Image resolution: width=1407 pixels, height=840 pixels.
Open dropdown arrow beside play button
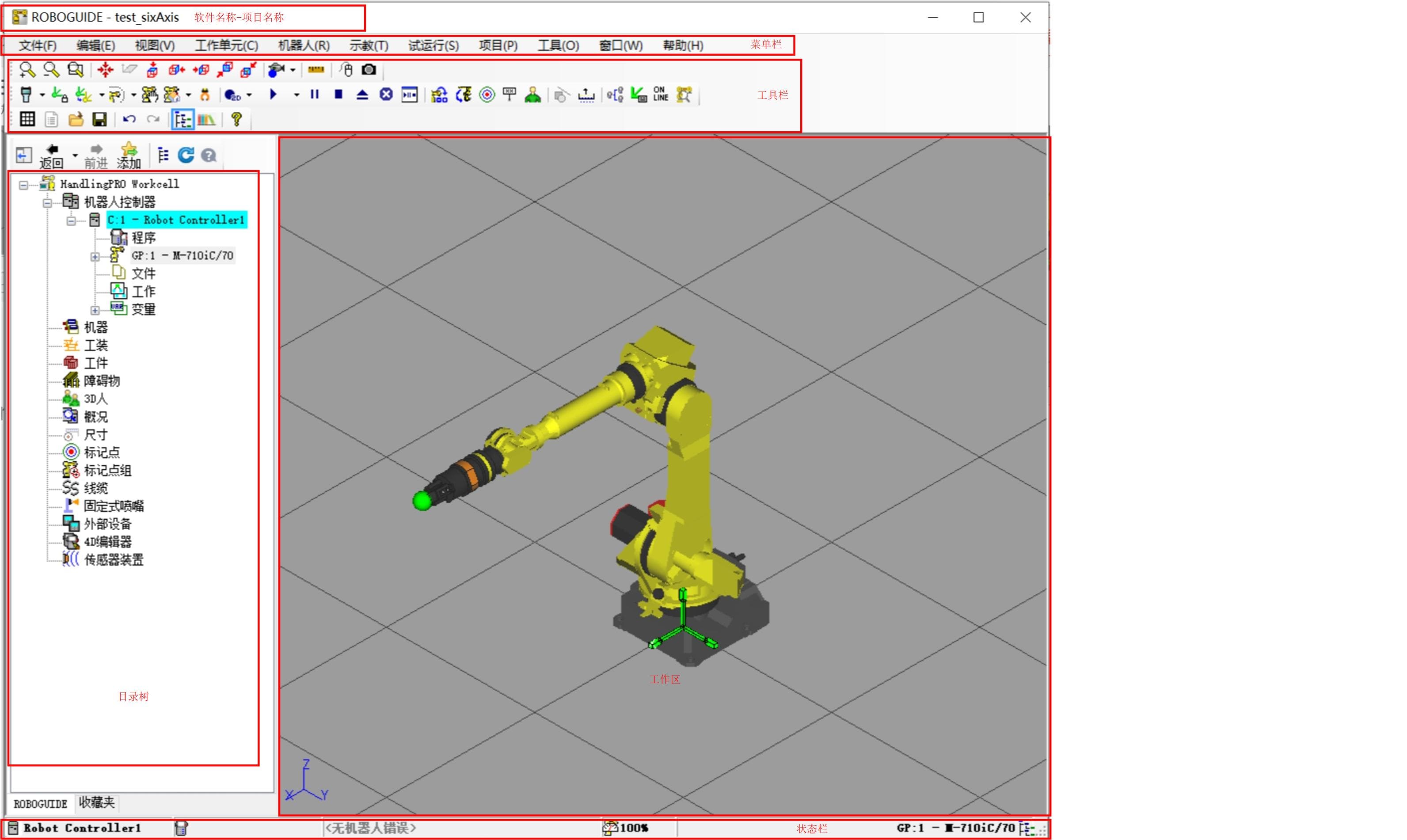pyautogui.click(x=296, y=95)
